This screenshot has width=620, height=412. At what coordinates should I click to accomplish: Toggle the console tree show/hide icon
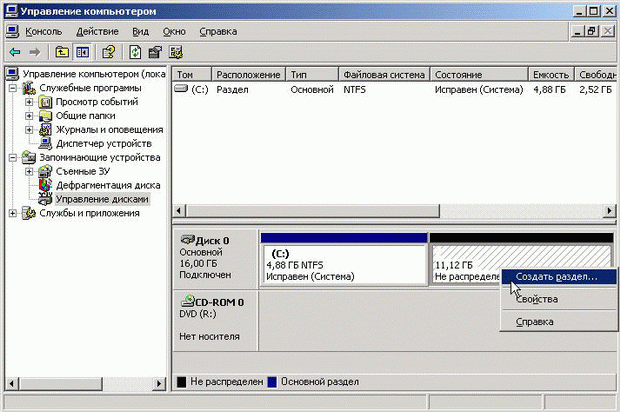click(83, 52)
